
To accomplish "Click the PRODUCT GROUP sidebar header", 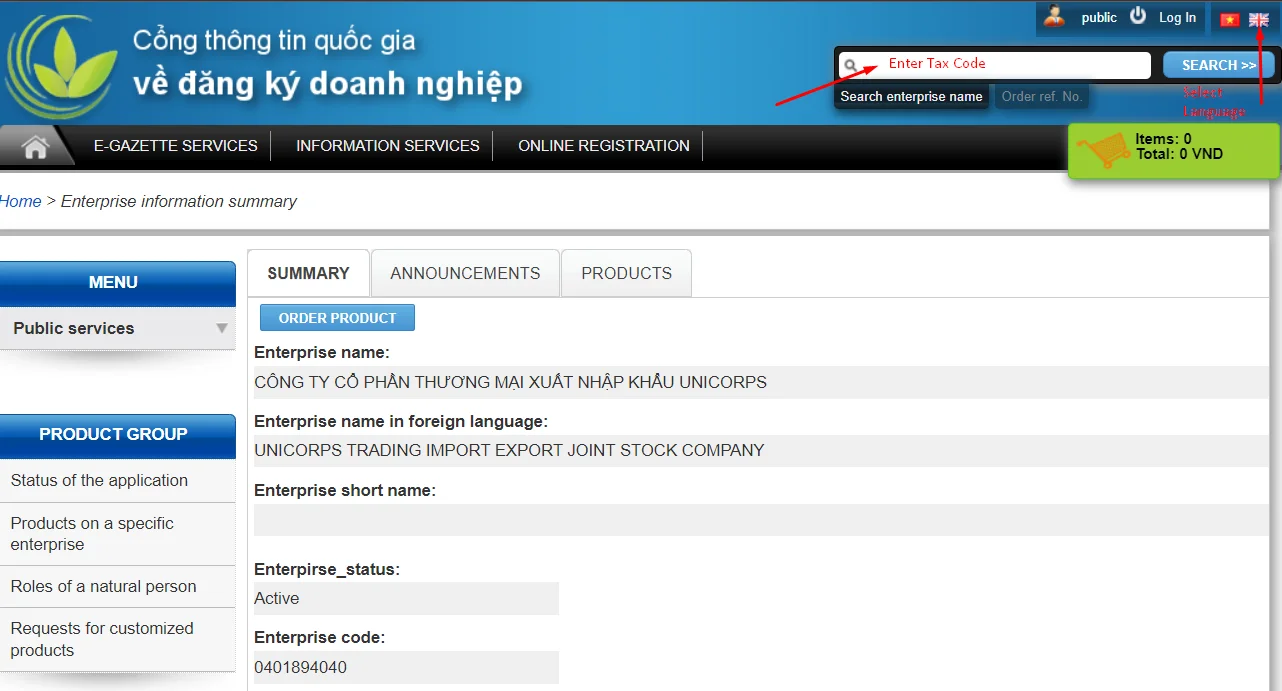I will click(x=118, y=434).
